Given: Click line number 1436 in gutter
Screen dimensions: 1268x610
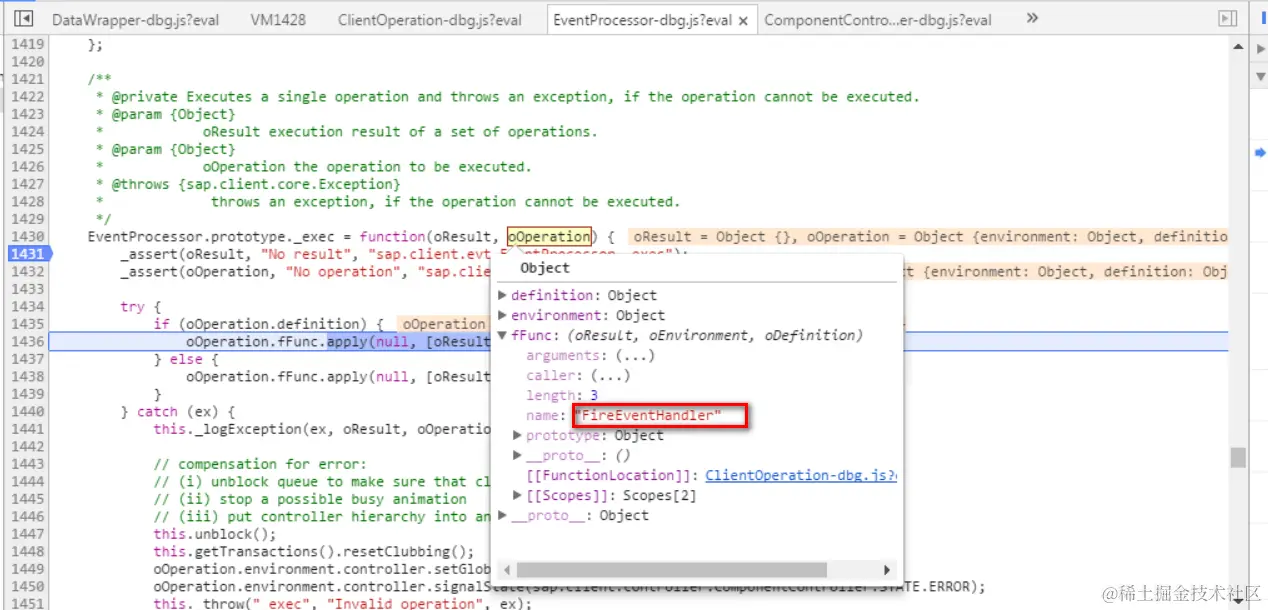Looking at the screenshot, I should (x=27, y=342).
